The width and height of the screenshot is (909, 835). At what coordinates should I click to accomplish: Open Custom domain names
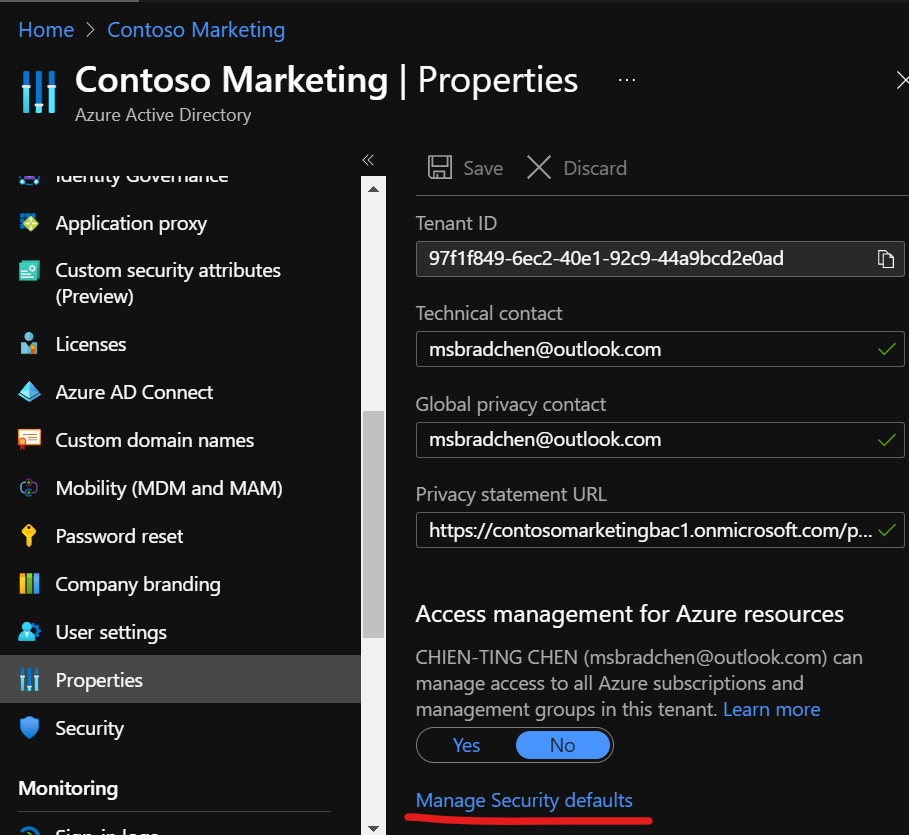click(155, 441)
